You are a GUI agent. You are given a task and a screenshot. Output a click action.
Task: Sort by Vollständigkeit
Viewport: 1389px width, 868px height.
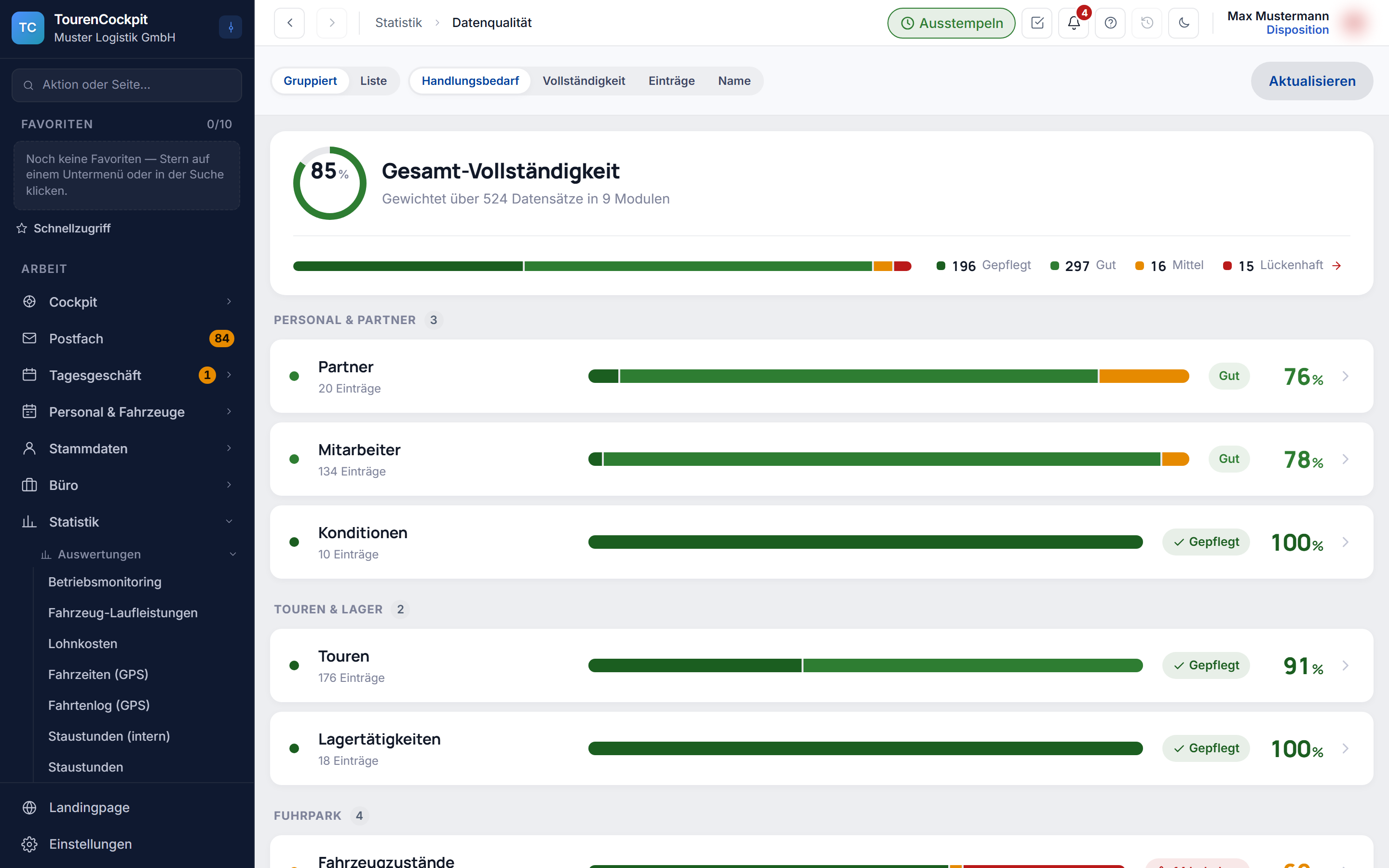pos(584,81)
